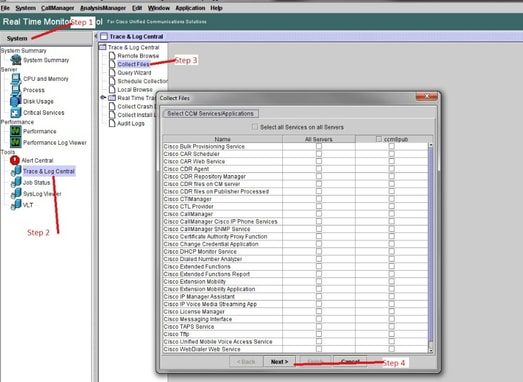This screenshot has width=523, height=382.
Task: Click the Trace & Log Central root folder icon
Action: (103, 47)
